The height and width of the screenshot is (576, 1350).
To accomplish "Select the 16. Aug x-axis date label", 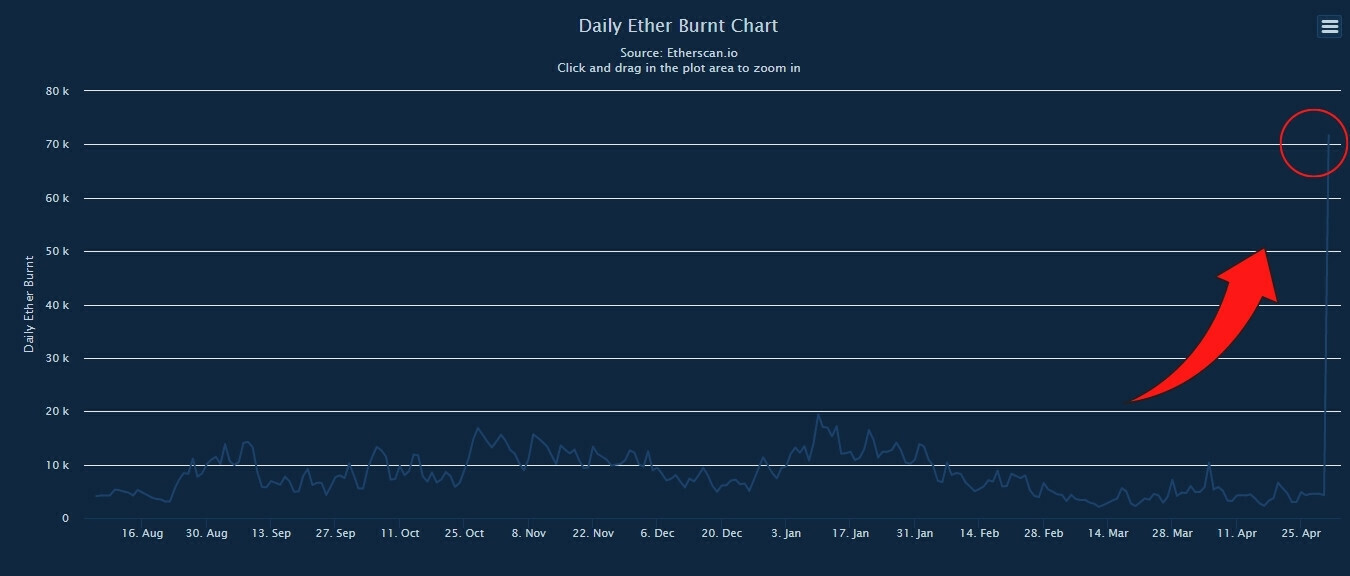I will pos(143,534).
